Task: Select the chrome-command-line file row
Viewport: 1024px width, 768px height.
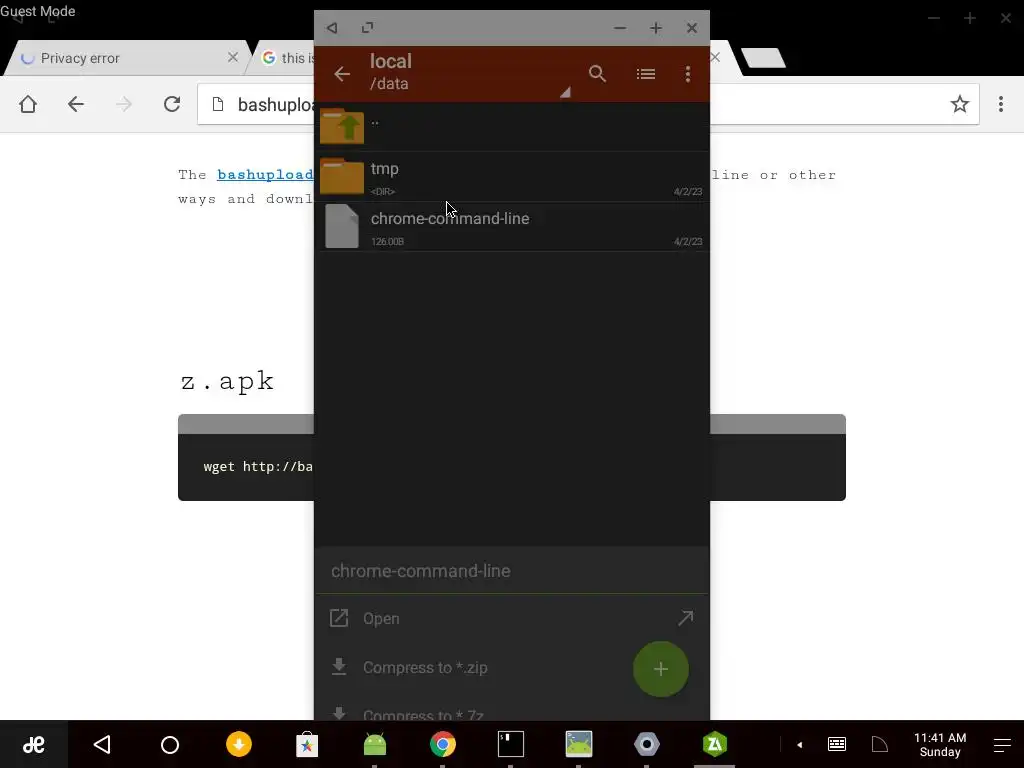Action: click(x=511, y=227)
